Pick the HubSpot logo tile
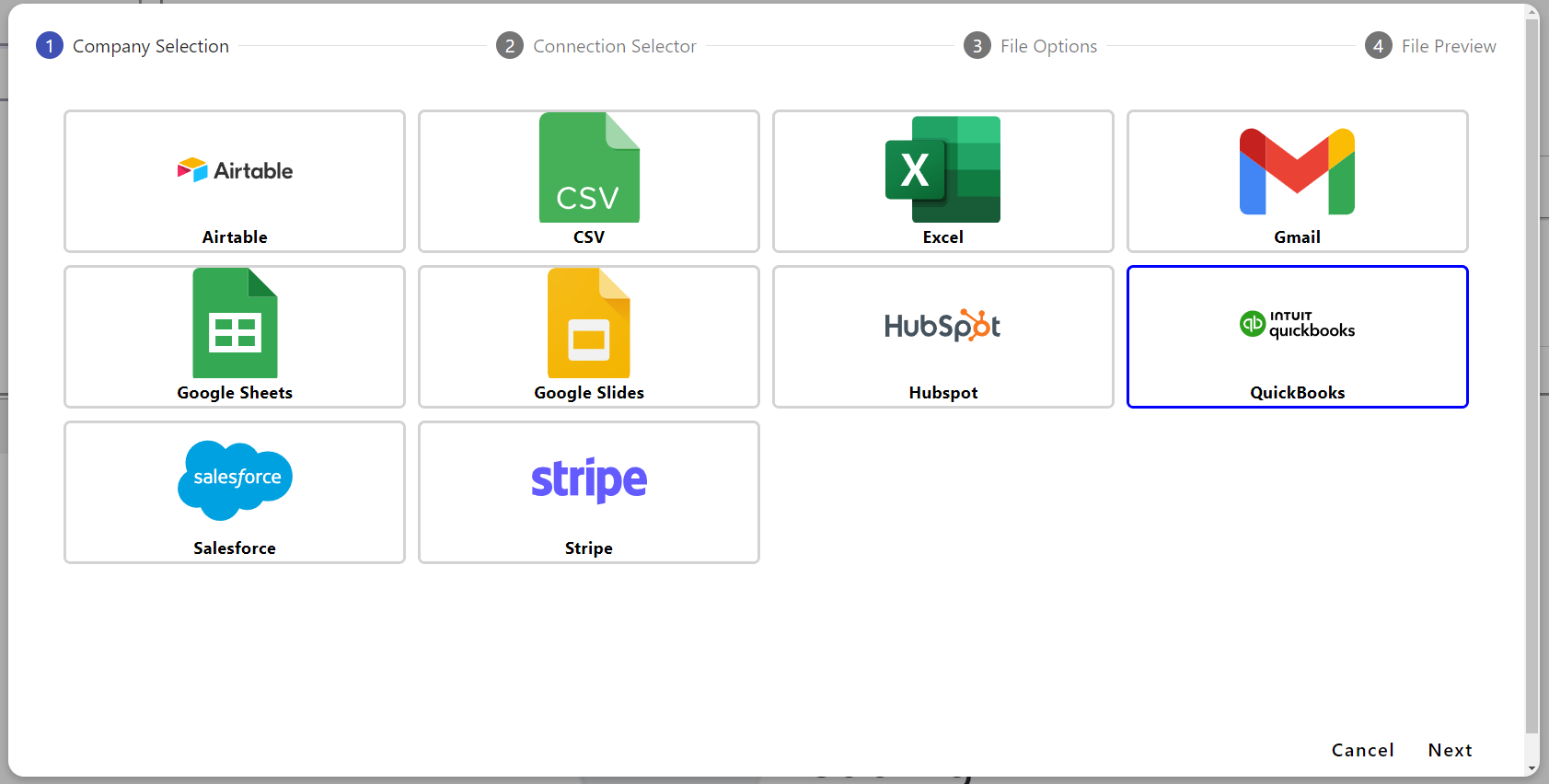This screenshot has height=784, width=1549. (942, 326)
